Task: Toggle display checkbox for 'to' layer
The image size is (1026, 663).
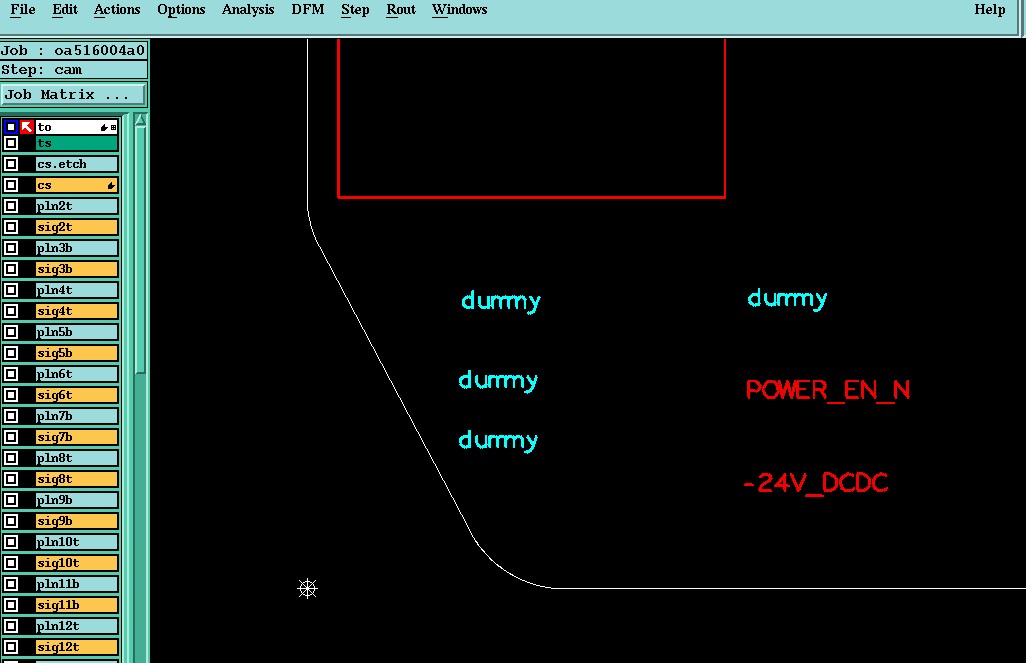Action: [x=10, y=127]
